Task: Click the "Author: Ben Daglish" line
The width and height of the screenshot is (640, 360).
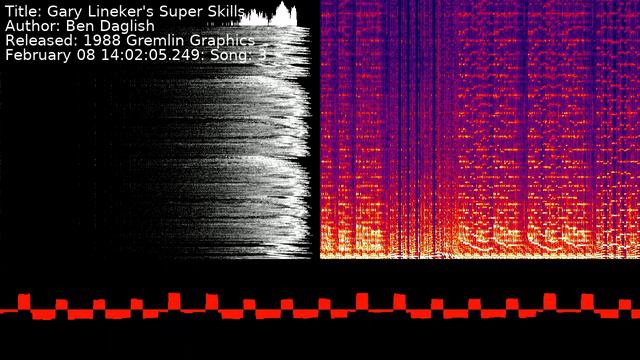Action: coord(80,26)
